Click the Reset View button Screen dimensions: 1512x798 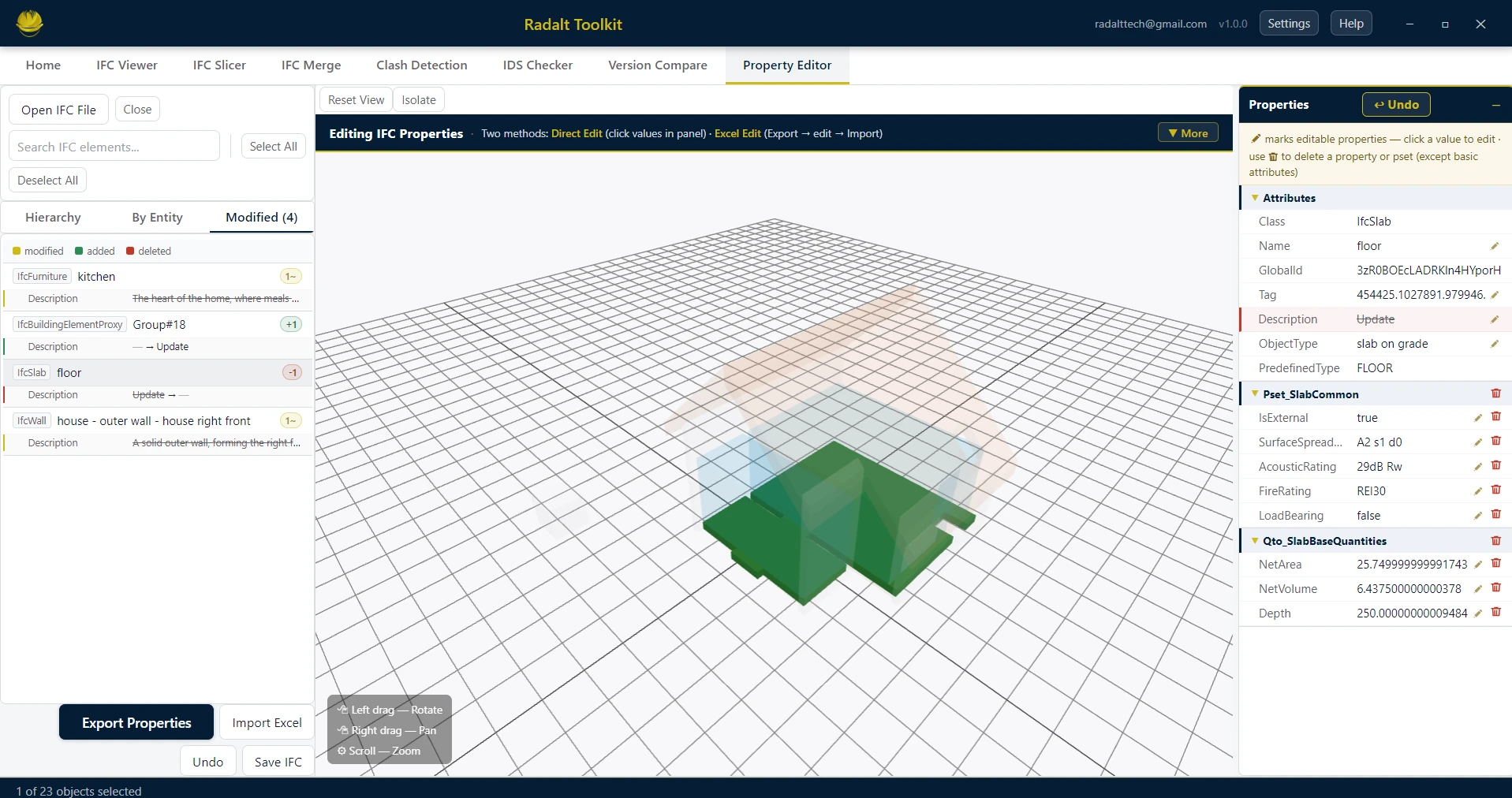pos(355,99)
